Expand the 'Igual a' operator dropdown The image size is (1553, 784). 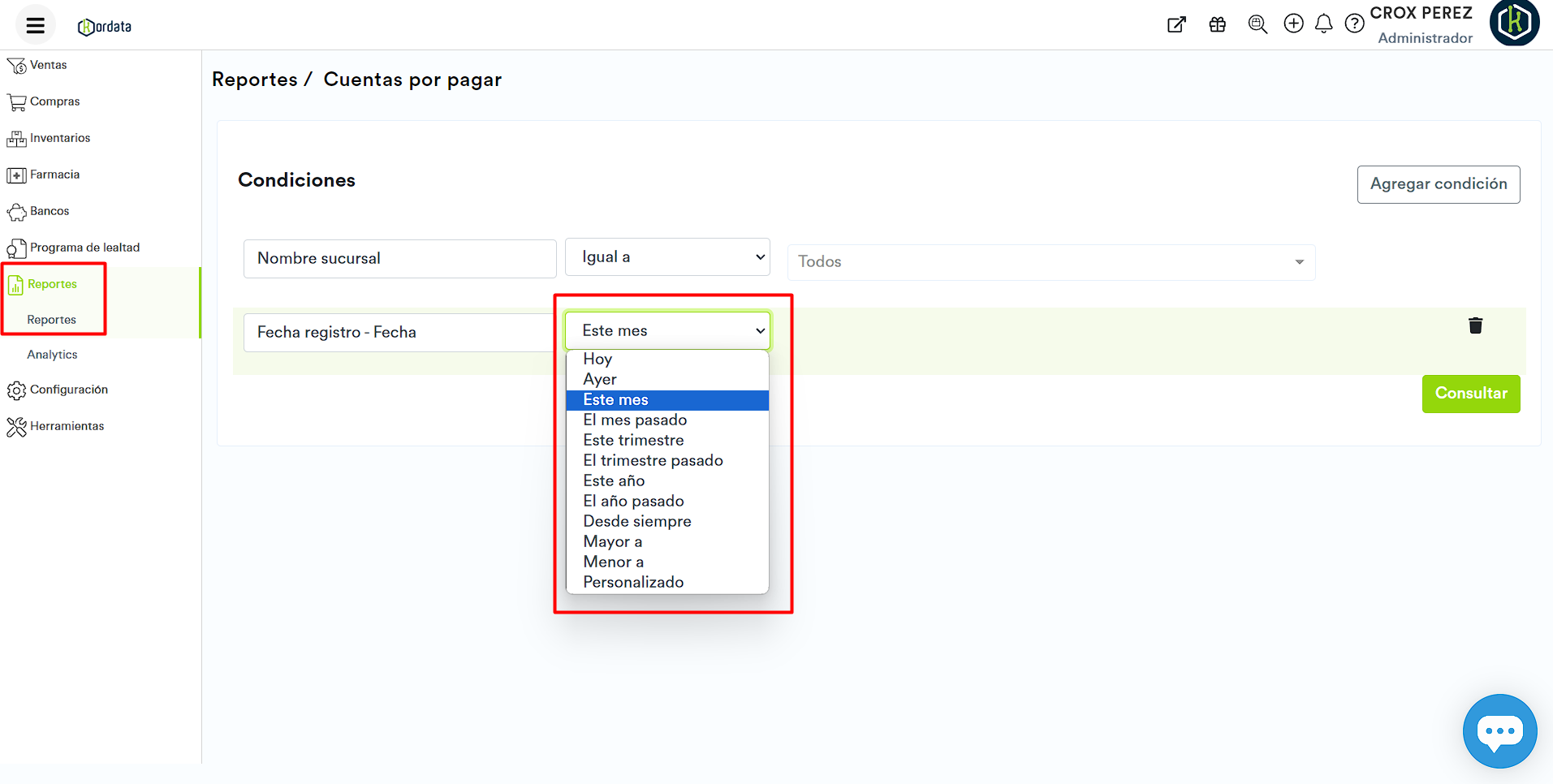(x=667, y=257)
